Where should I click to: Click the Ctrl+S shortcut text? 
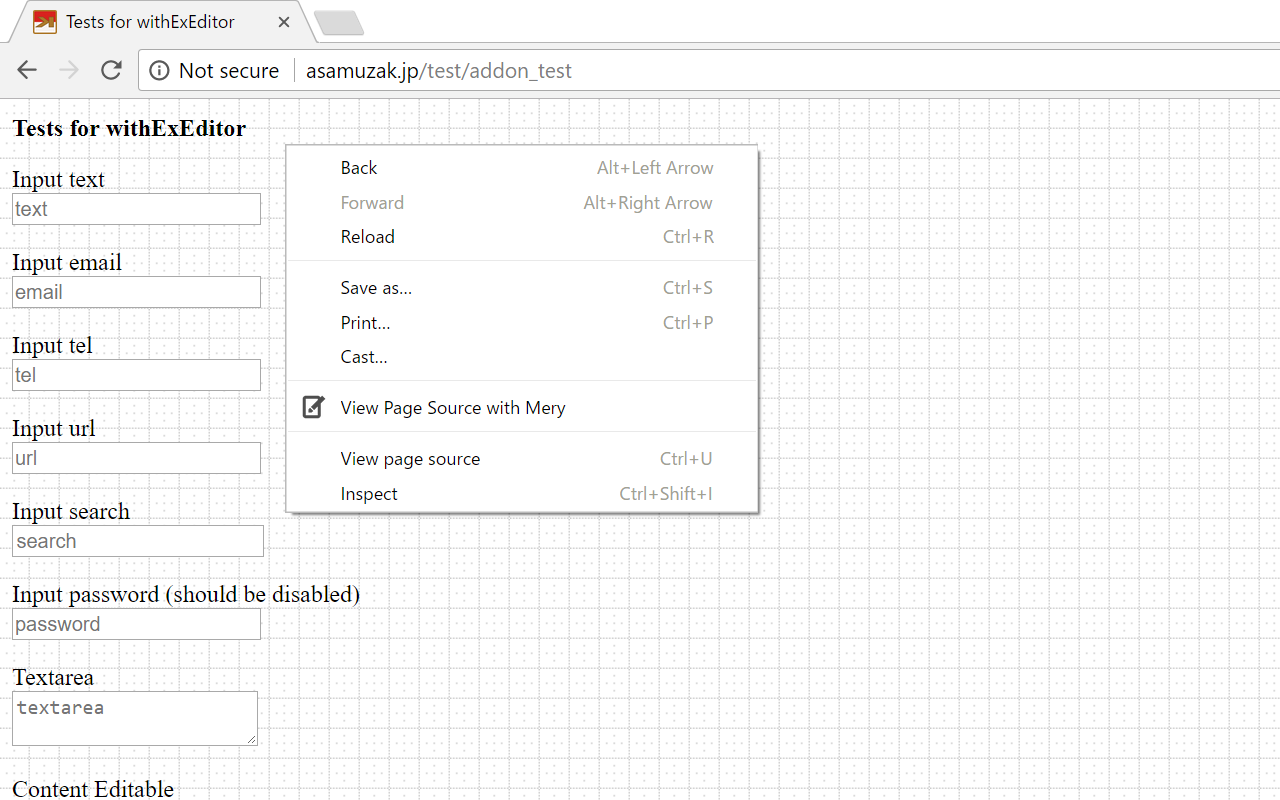click(688, 288)
